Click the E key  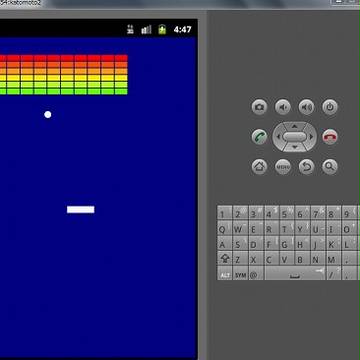coord(256,228)
